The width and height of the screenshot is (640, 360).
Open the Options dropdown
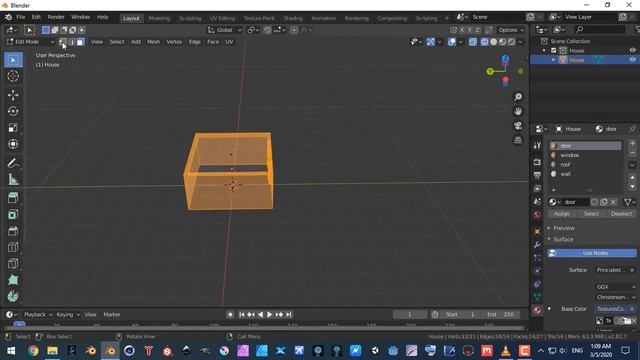pos(511,30)
